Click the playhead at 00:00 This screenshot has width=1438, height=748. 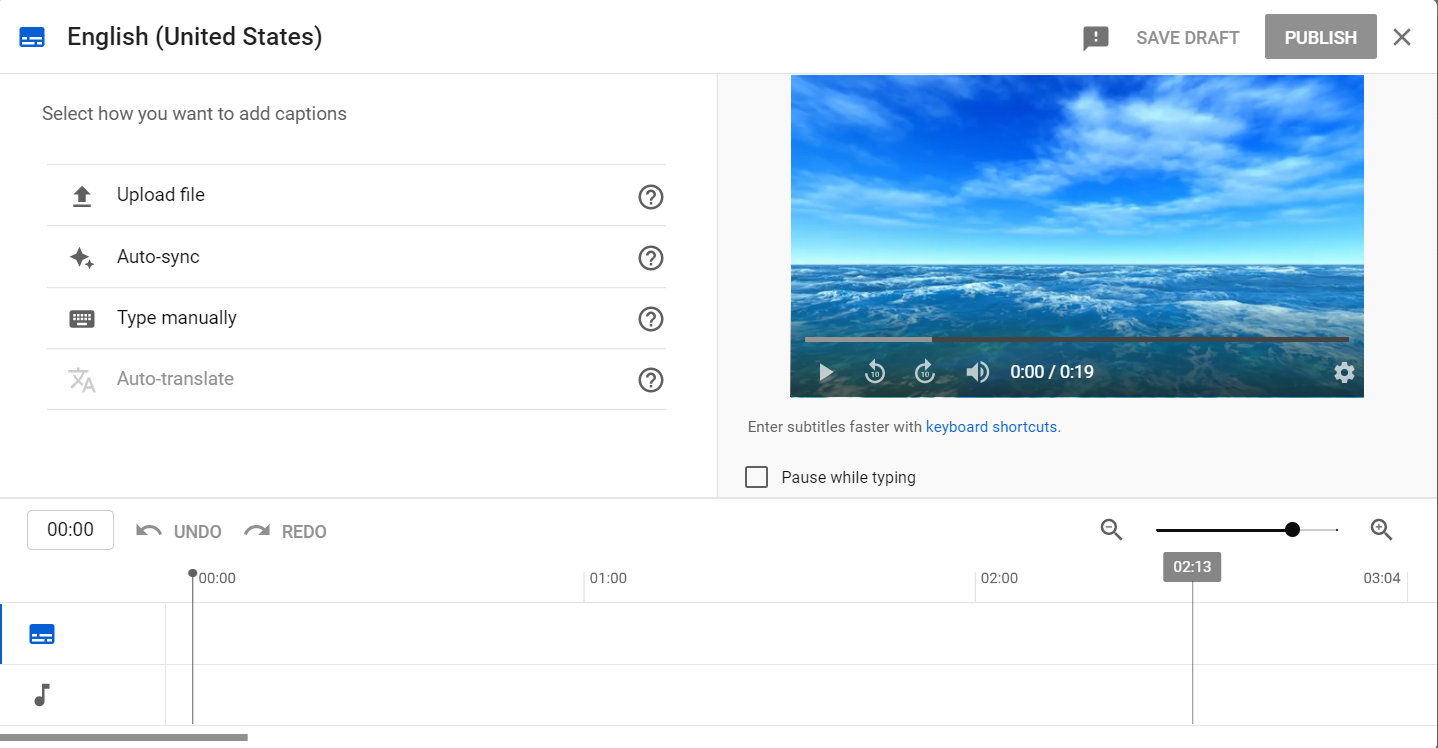pos(193,574)
